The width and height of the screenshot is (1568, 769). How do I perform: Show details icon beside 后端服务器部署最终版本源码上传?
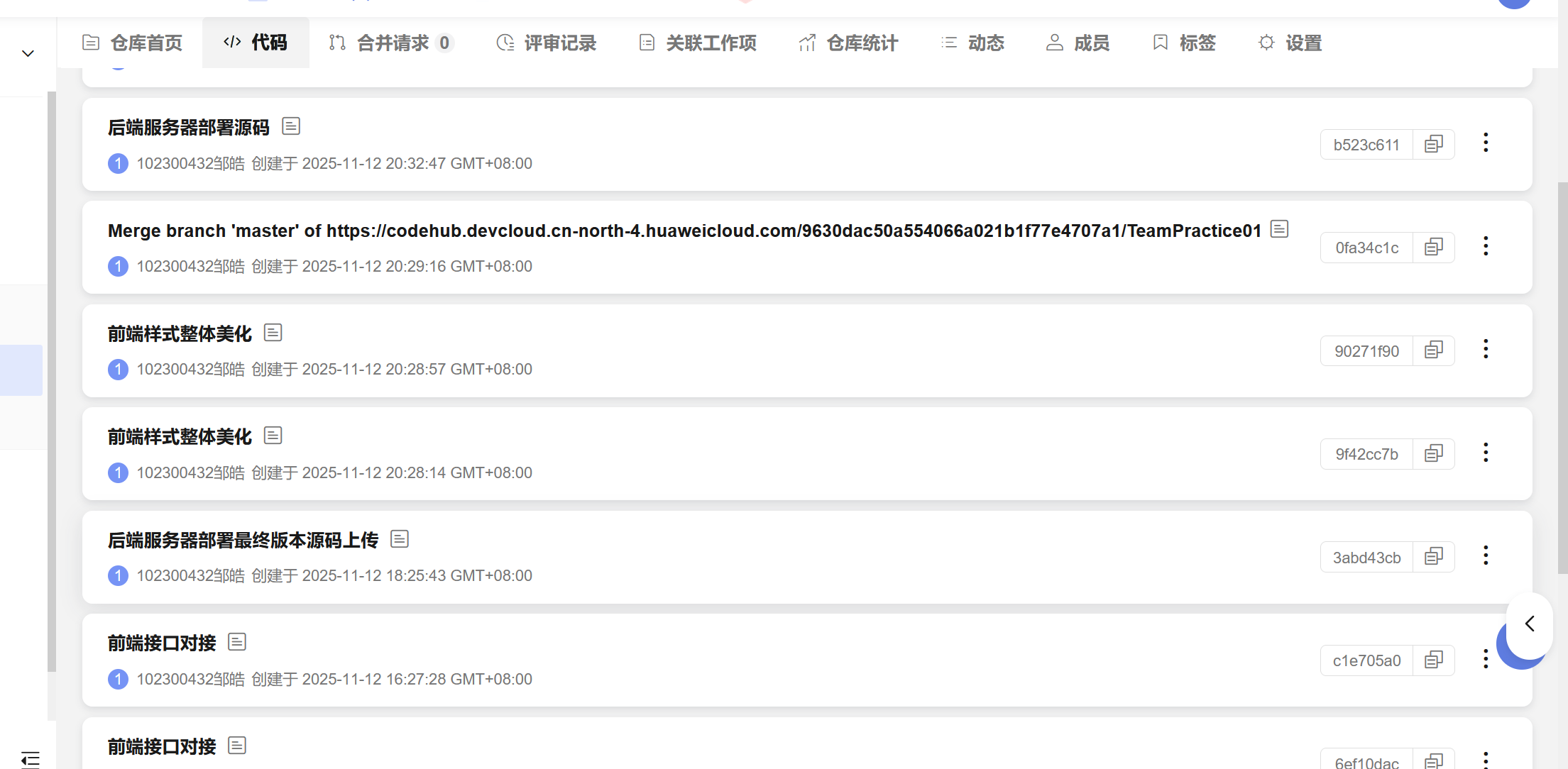[400, 539]
